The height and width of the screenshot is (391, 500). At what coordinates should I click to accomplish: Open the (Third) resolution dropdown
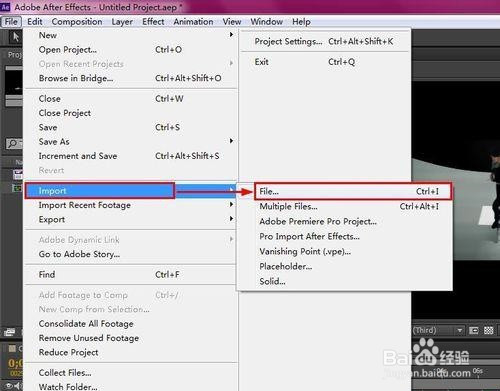pyautogui.click(x=438, y=330)
